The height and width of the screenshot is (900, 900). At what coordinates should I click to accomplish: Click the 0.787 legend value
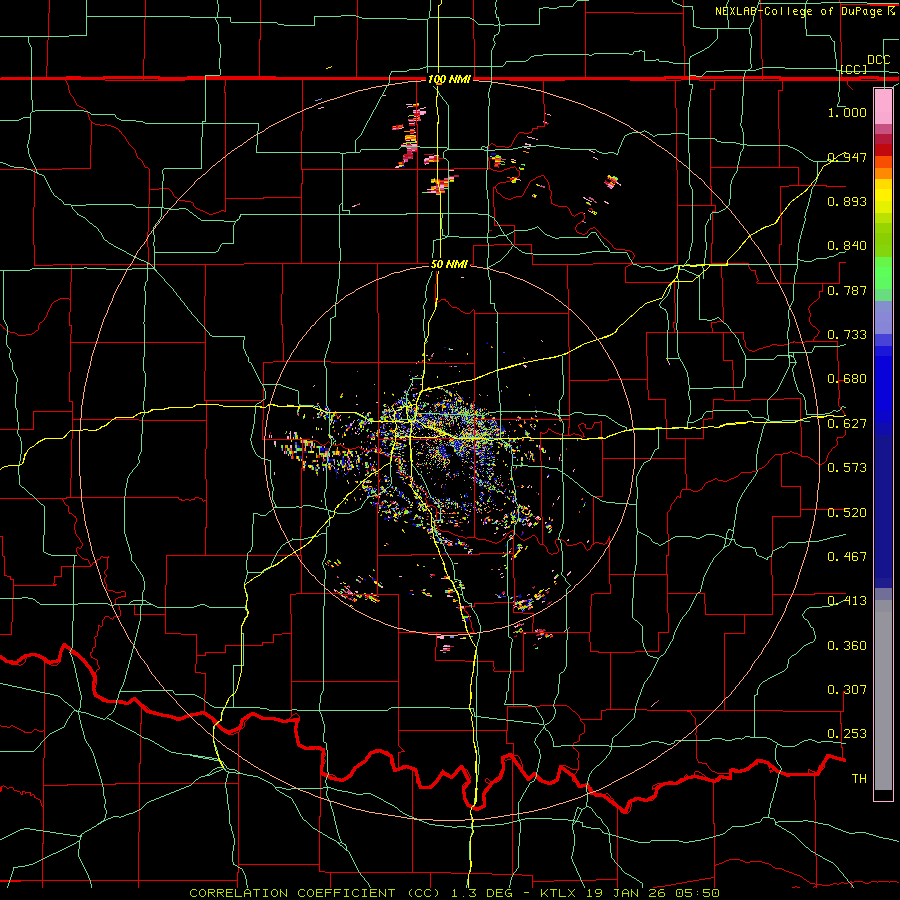pyautogui.click(x=847, y=290)
